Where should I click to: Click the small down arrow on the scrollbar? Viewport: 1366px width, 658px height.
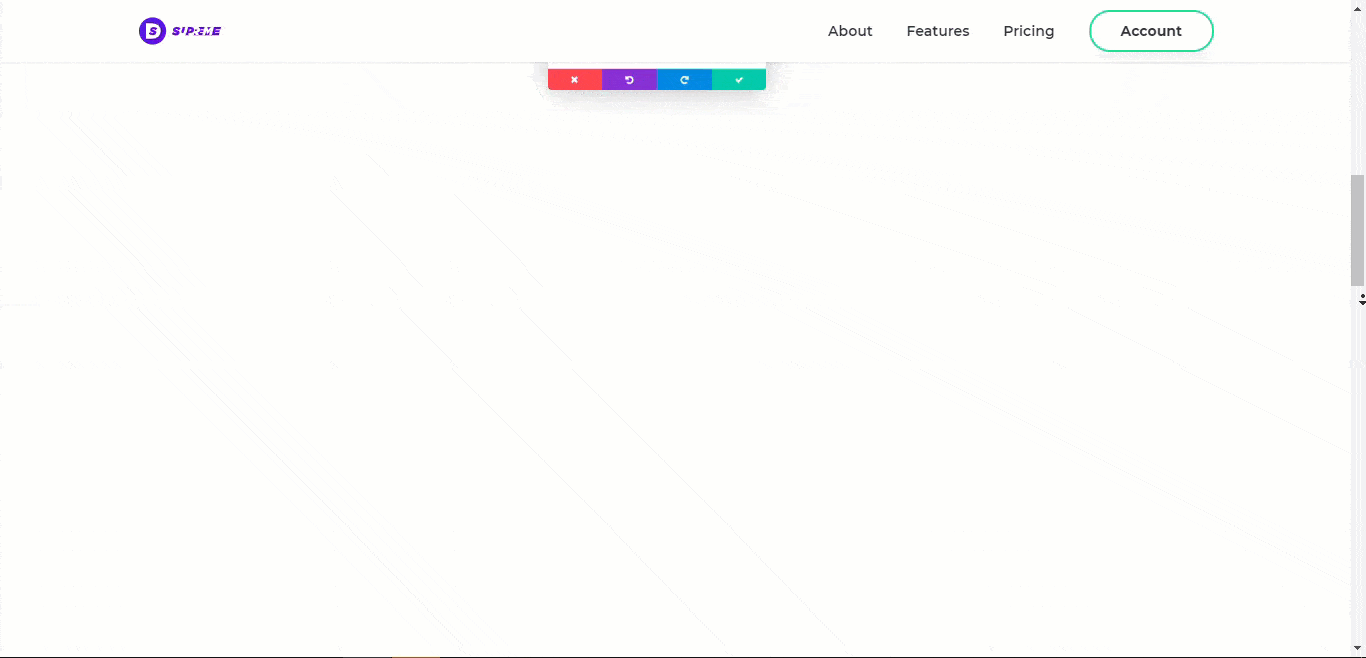(x=1361, y=302)
